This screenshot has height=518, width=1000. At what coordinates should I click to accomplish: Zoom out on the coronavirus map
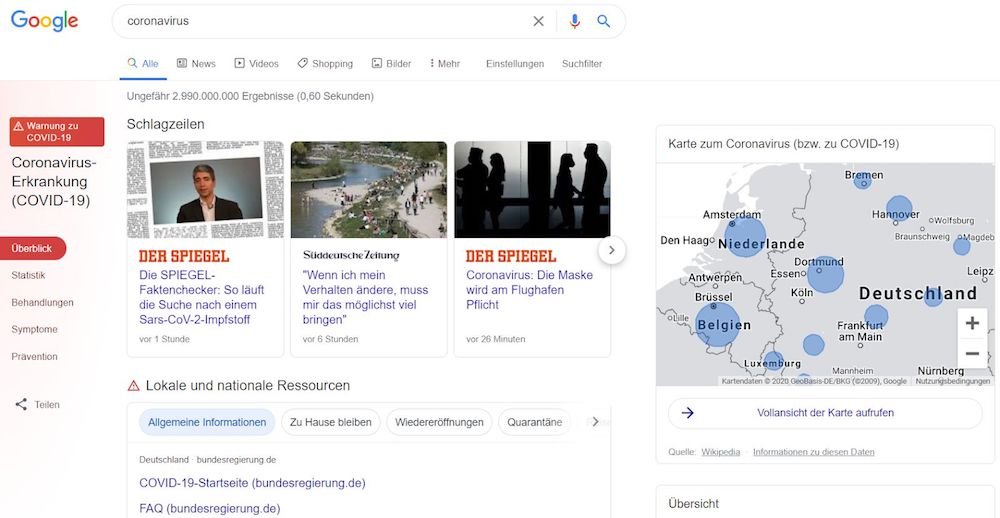click(x=972, y=353)
